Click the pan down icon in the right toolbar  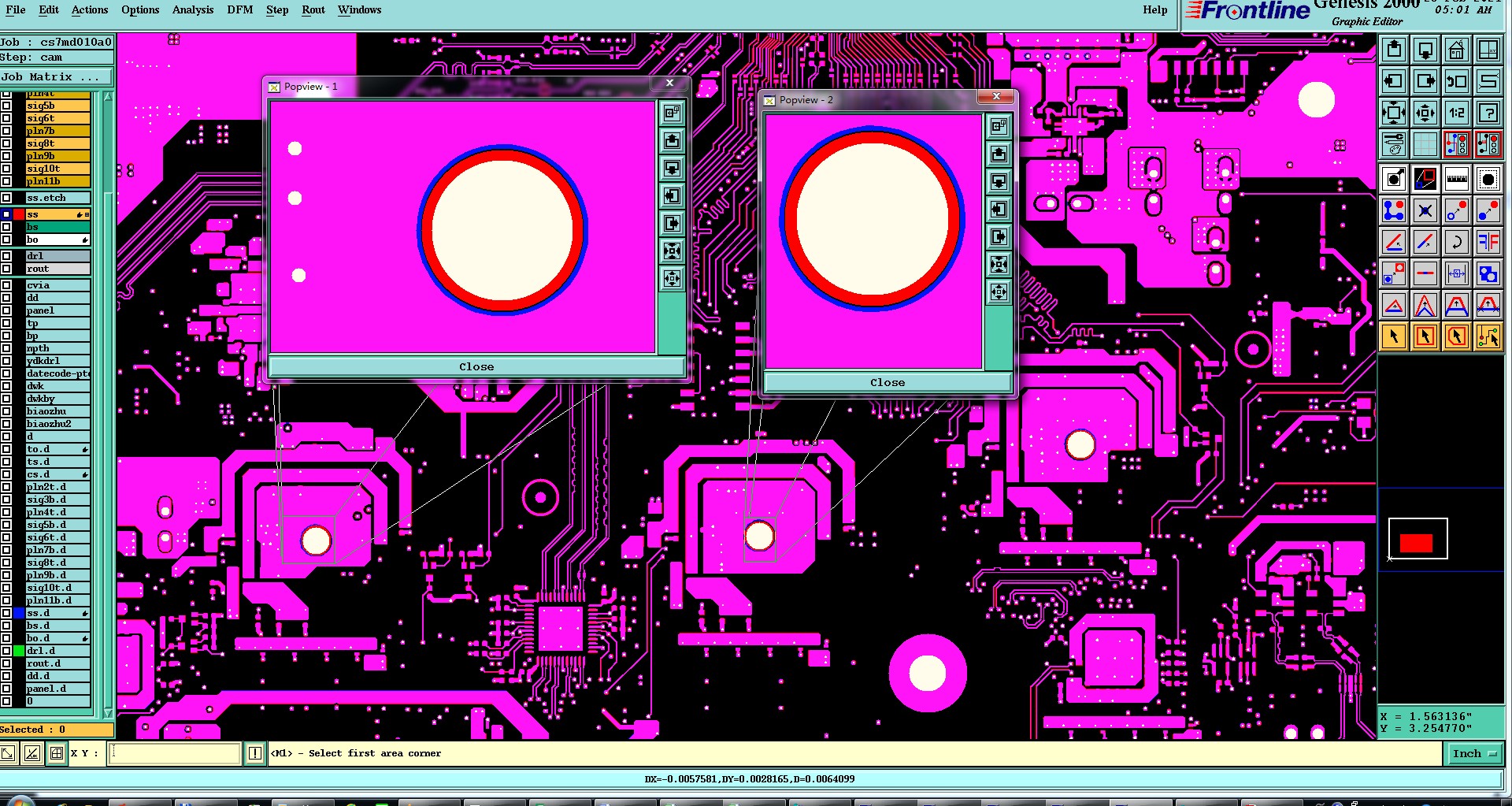1425,50
